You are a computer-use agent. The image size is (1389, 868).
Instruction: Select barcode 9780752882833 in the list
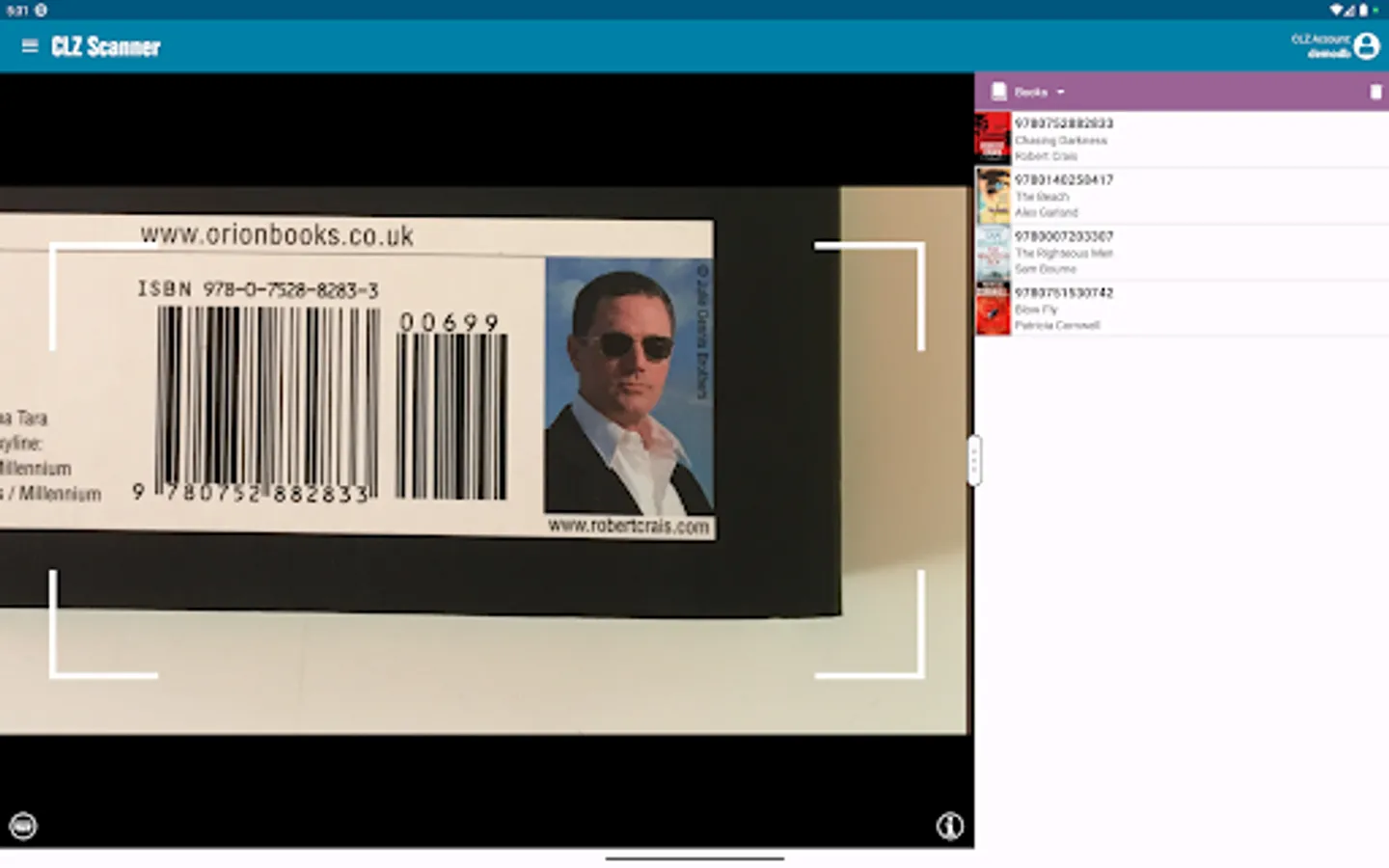pos(1064,123)
